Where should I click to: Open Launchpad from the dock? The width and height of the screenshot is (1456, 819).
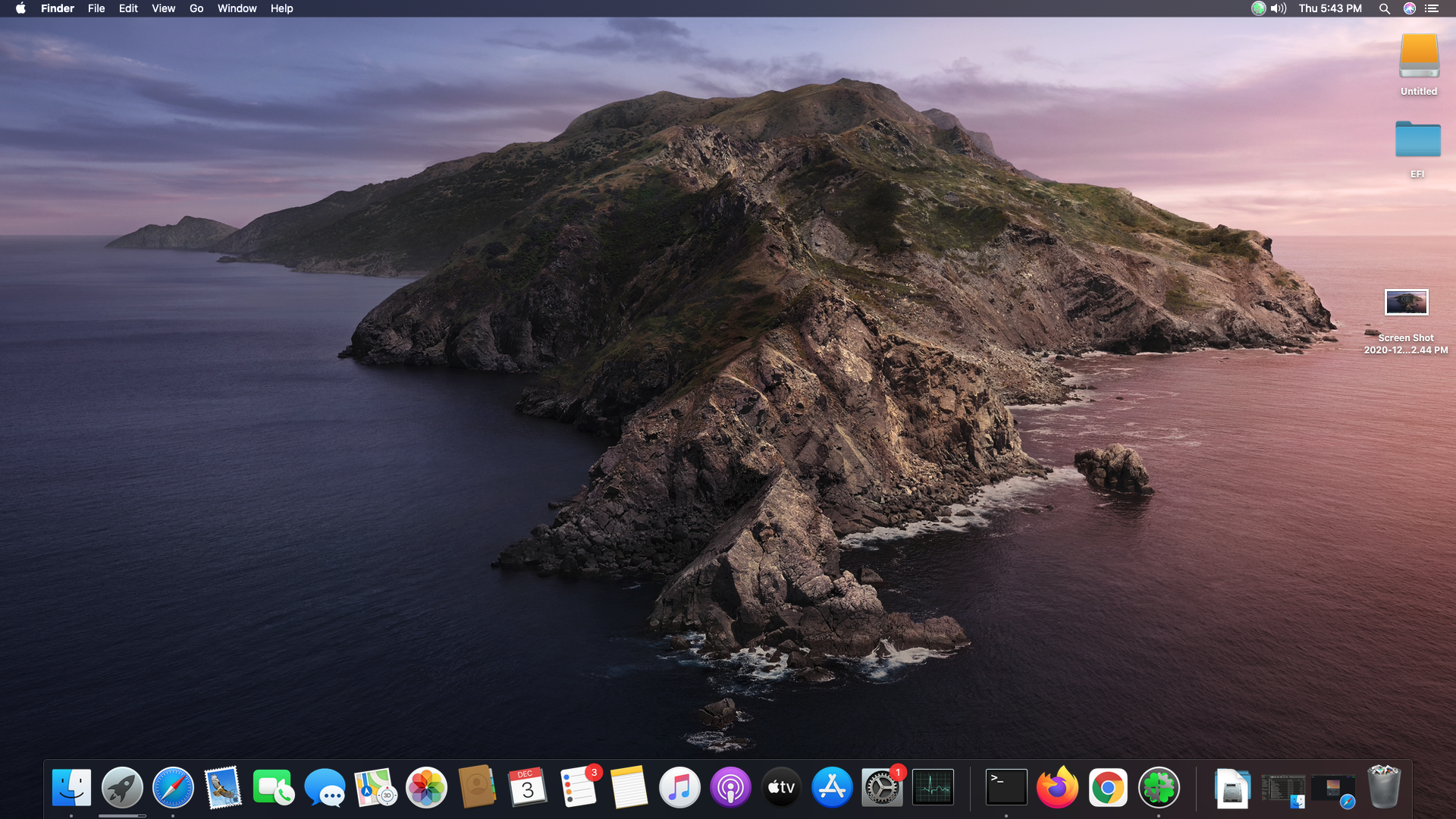coord(122,788)
